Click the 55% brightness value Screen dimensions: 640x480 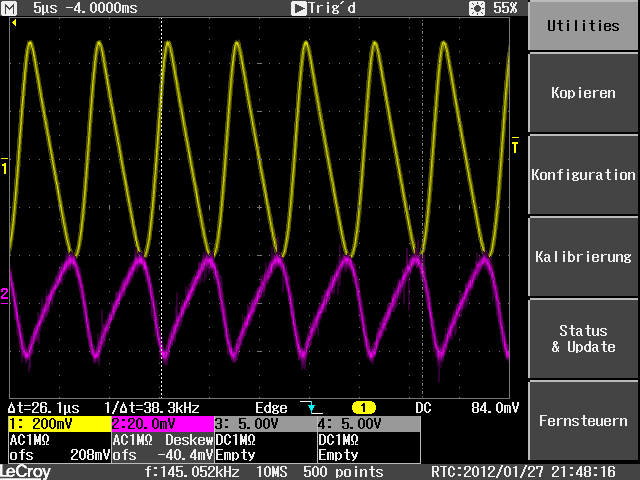click(x=505, y=8)
